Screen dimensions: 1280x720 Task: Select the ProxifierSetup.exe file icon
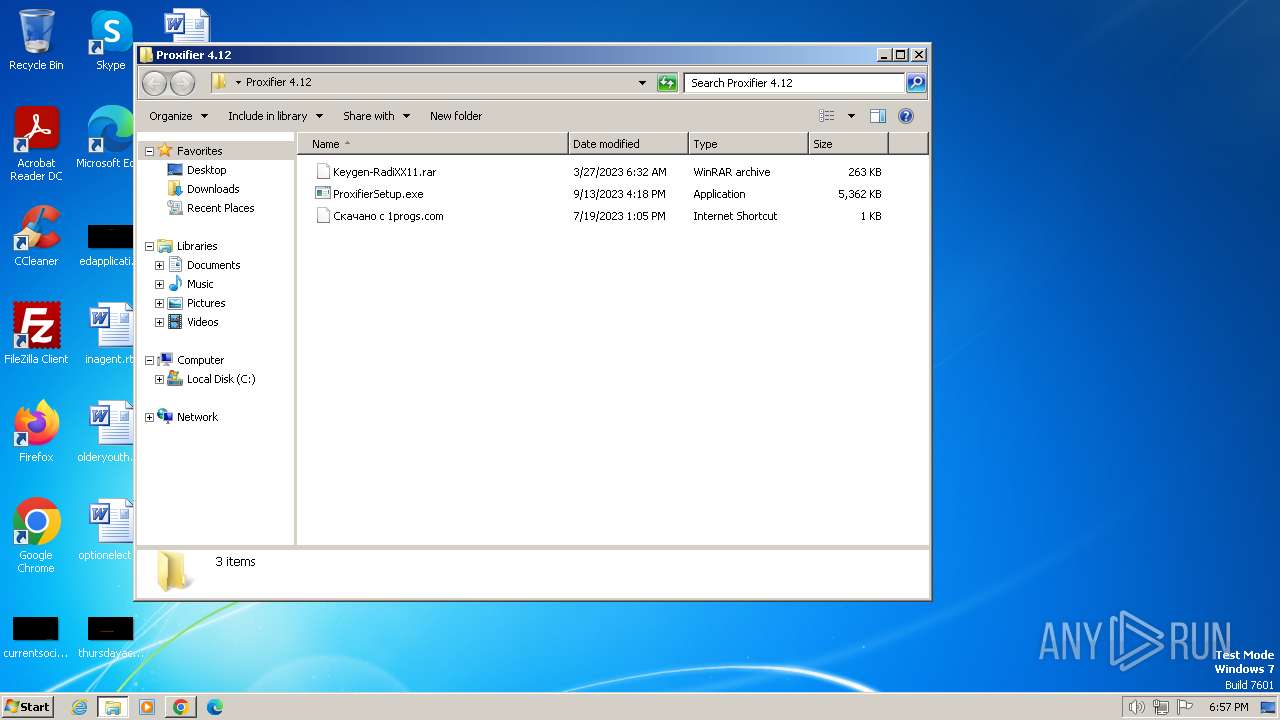pyautogui.click(x=323, y=193)
